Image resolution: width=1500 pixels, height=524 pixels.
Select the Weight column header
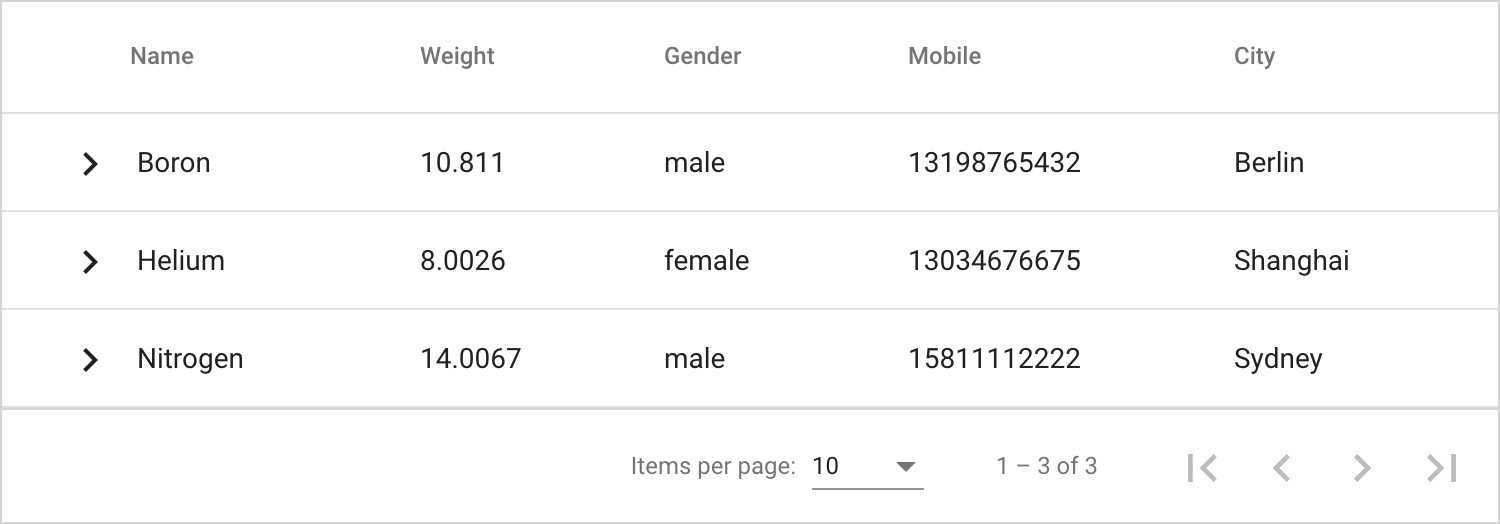pos(457,56)
